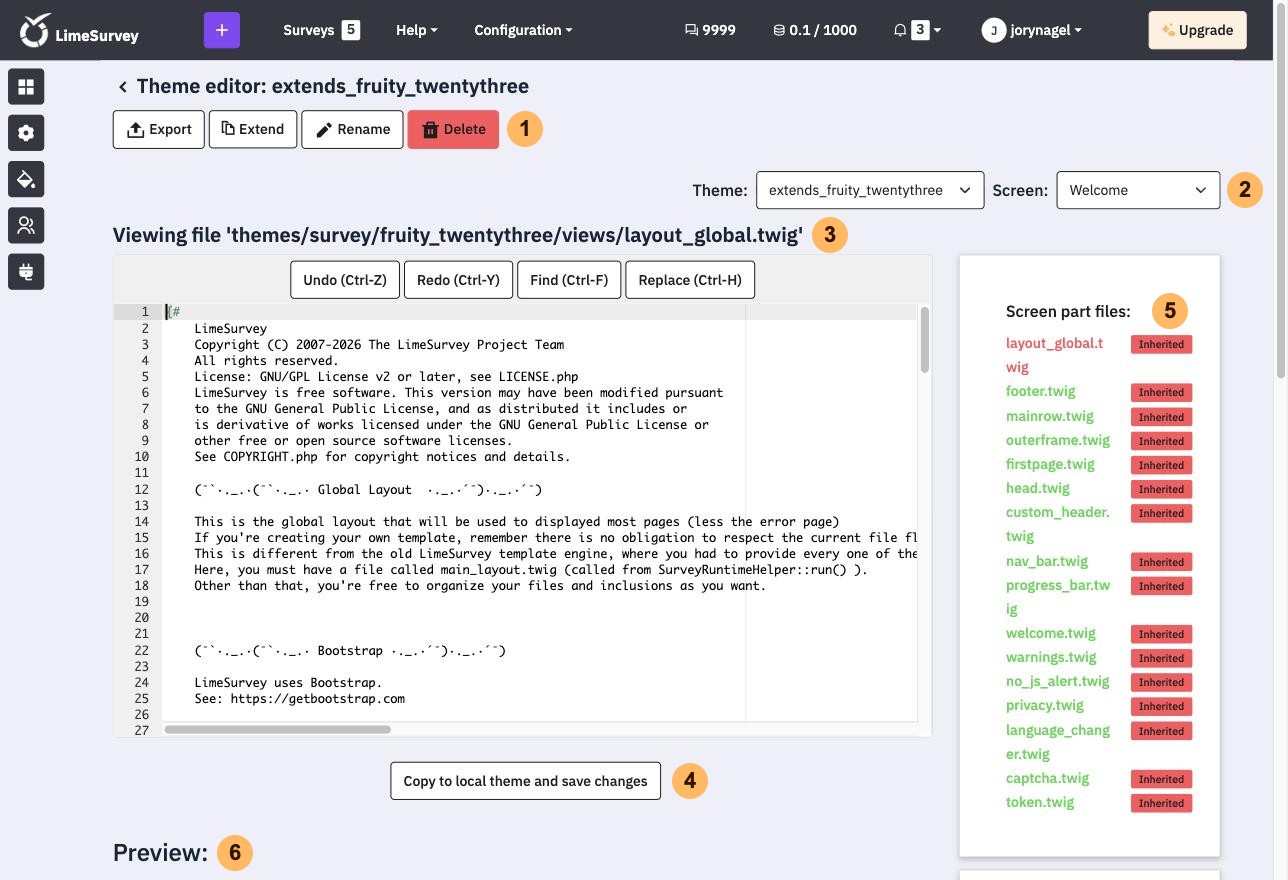
Task: Click Inherited badge next to welcome.twig
Action: [1161, 634]
